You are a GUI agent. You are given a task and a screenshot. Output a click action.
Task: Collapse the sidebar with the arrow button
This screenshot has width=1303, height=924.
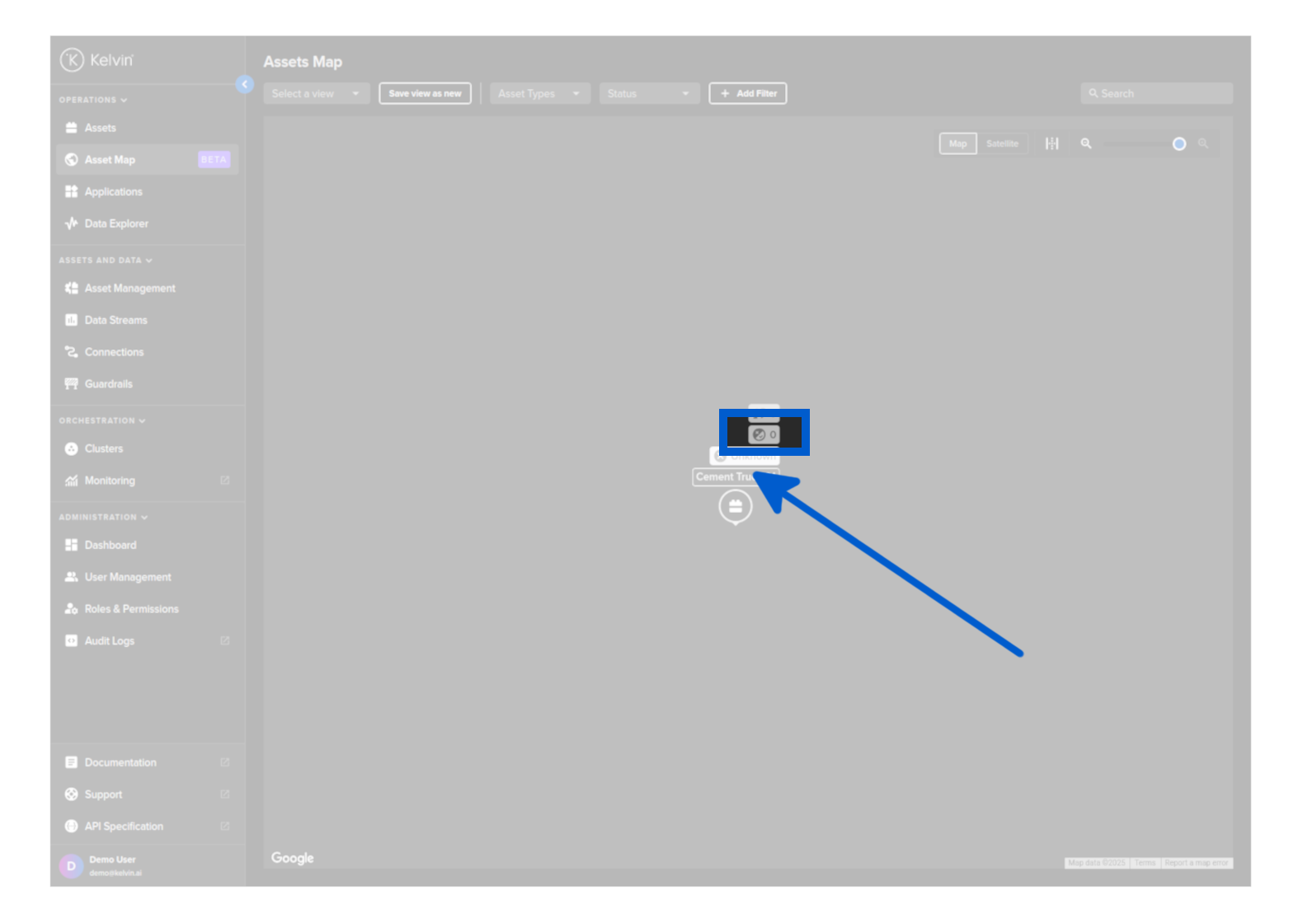point(244,84)
